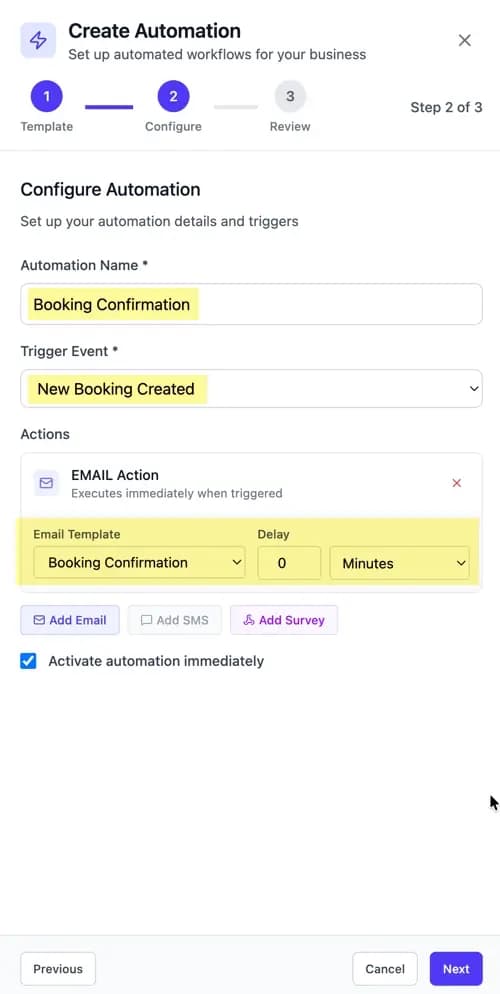Viewport: 500px width, 994px height.
Task: Click the Automation Name text field
Action: pyautogui.click(x=252, y=304)
